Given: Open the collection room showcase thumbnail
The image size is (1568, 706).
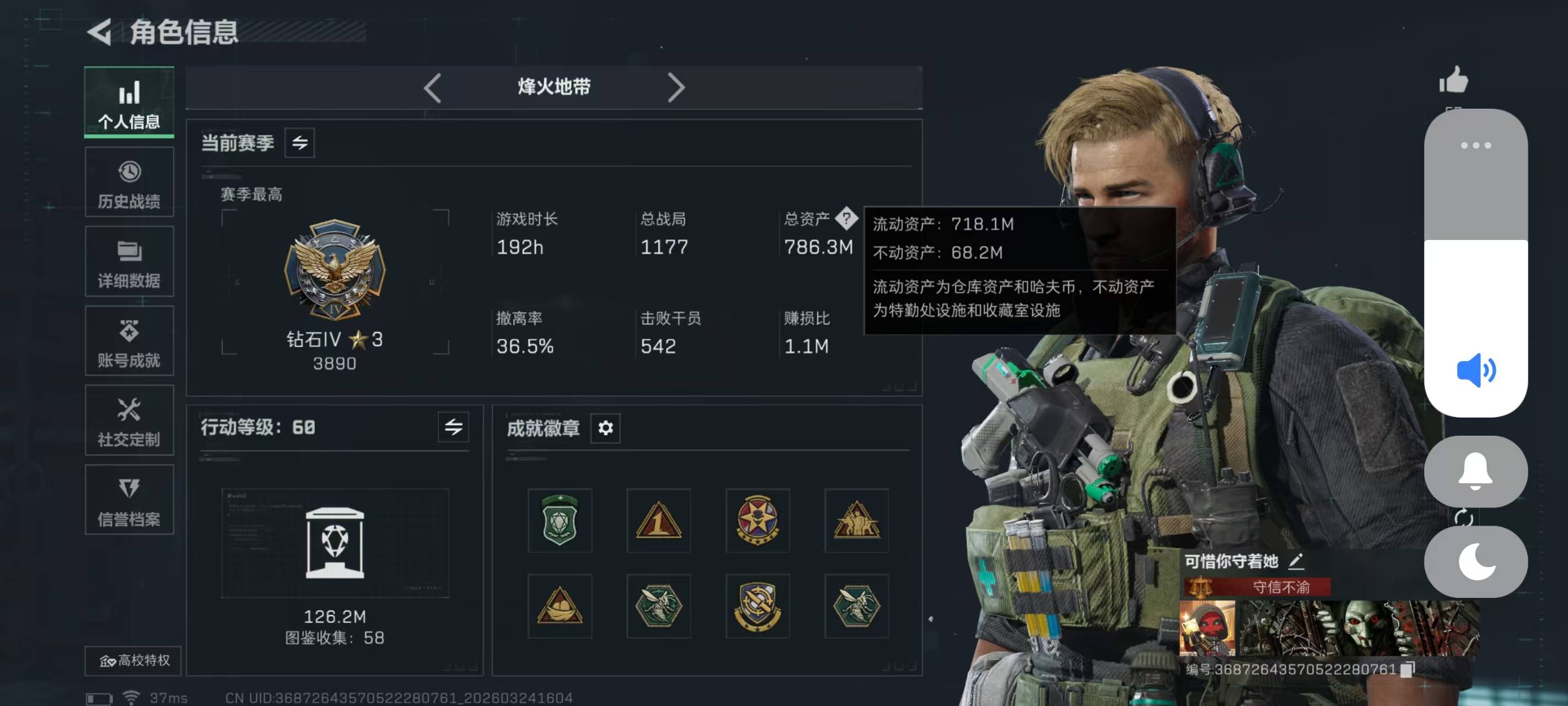Looking at the screenshot, I should click(x=335, y=543).
